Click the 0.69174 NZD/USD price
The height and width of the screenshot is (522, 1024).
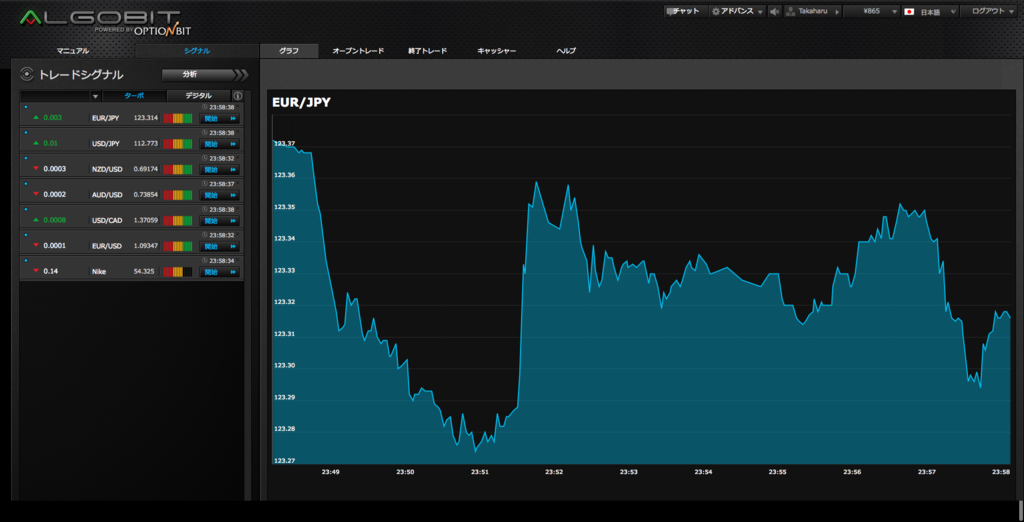click(146, 169)
